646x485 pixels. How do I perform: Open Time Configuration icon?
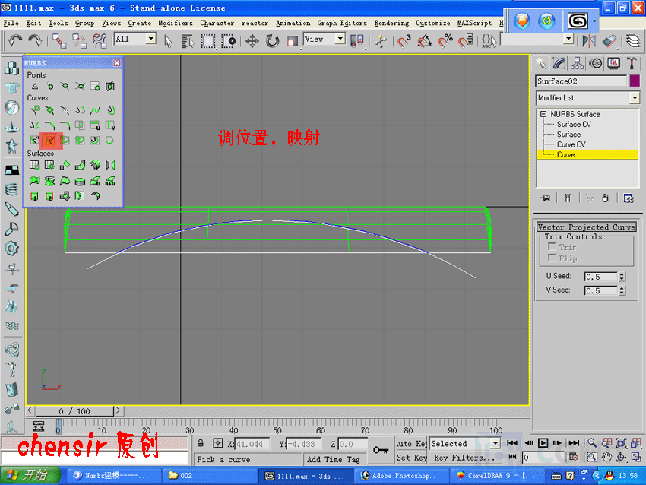[573, 457]
